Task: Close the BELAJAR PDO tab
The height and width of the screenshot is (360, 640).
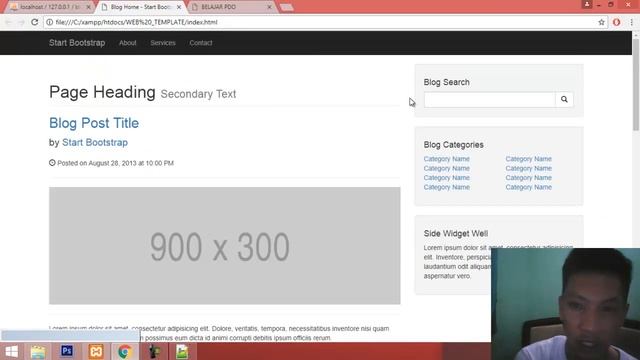Action: click(269, 7)
